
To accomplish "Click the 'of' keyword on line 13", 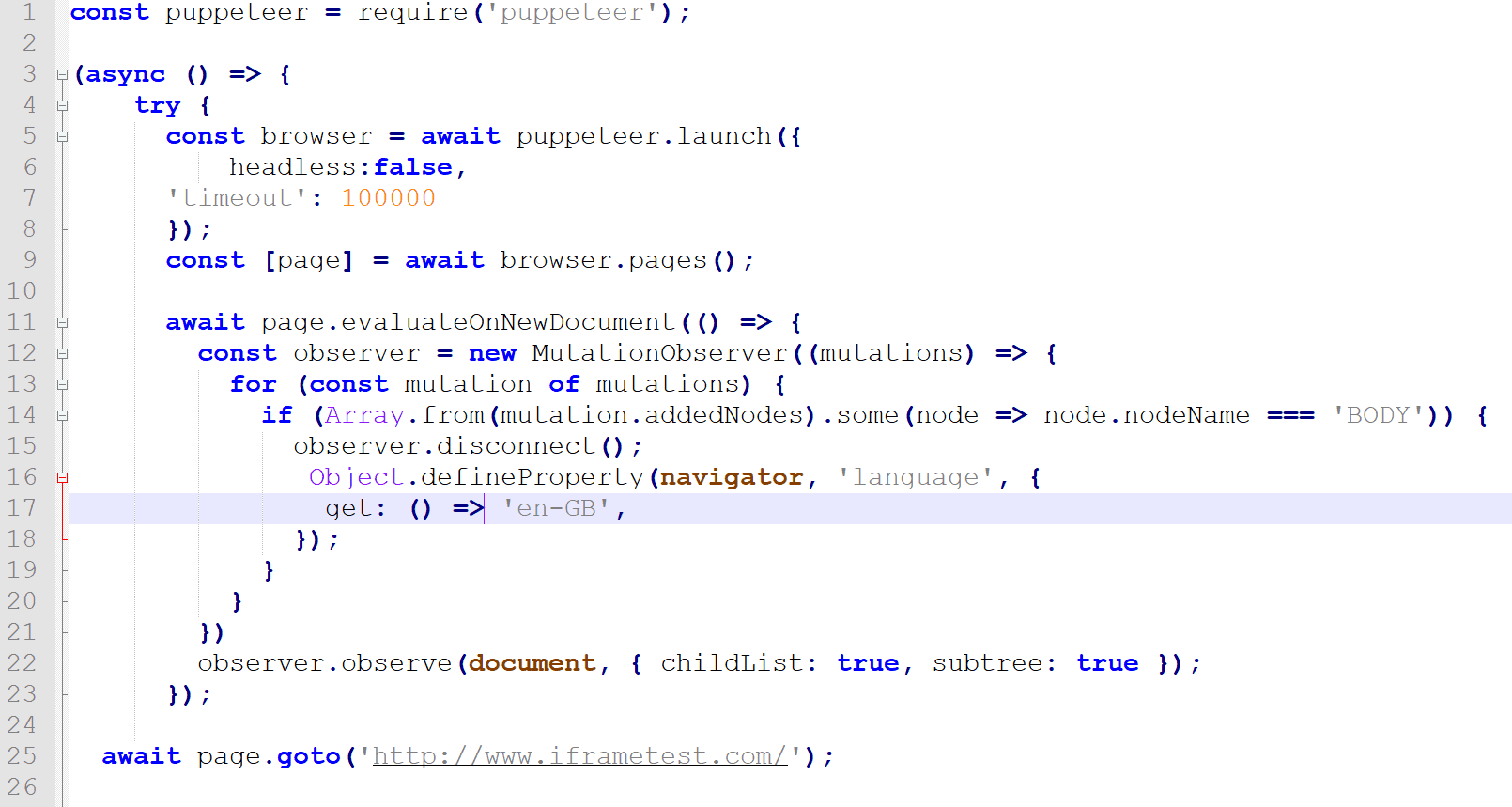I will [564, 384].
